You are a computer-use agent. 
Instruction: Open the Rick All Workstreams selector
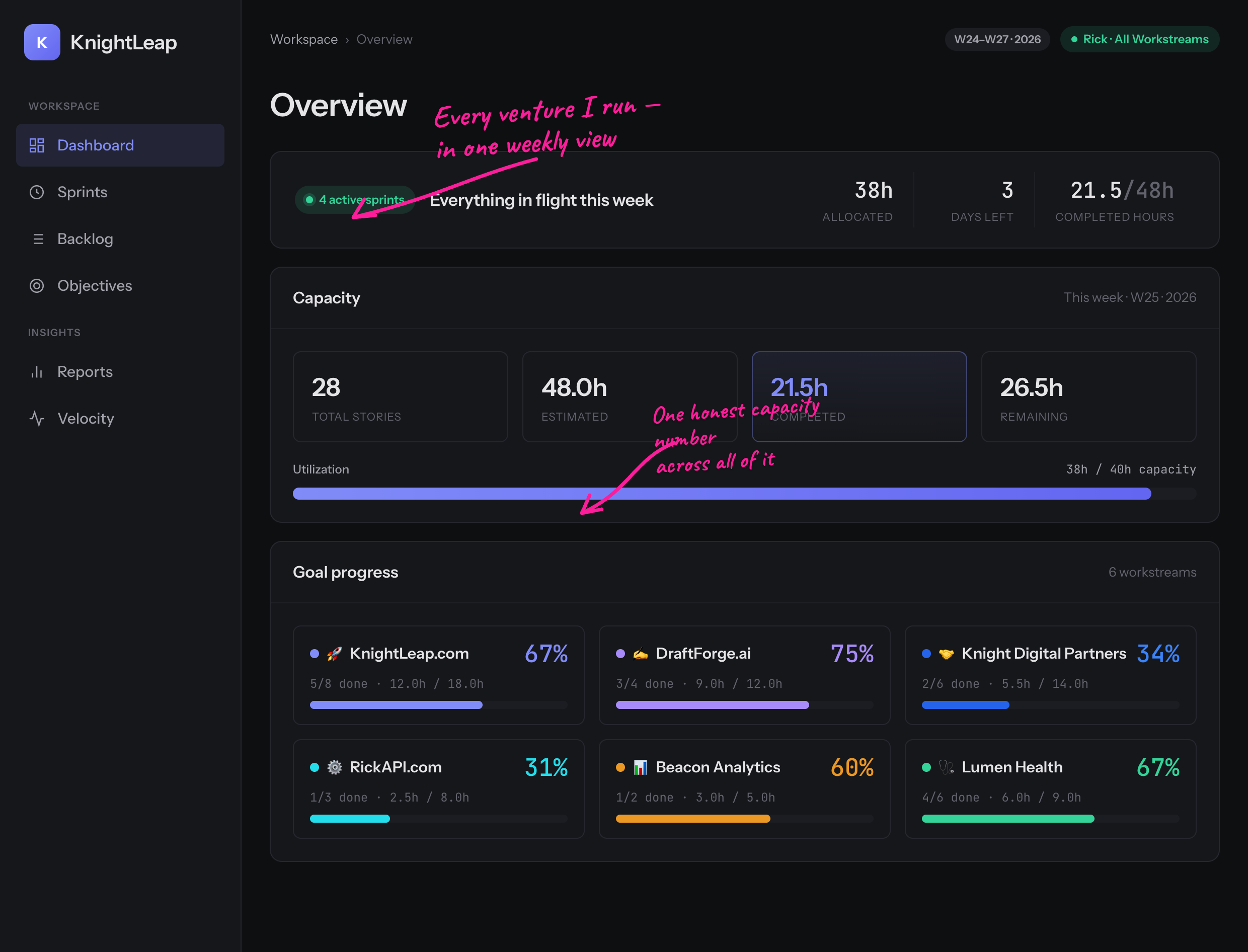click(x=1140, y=39)
